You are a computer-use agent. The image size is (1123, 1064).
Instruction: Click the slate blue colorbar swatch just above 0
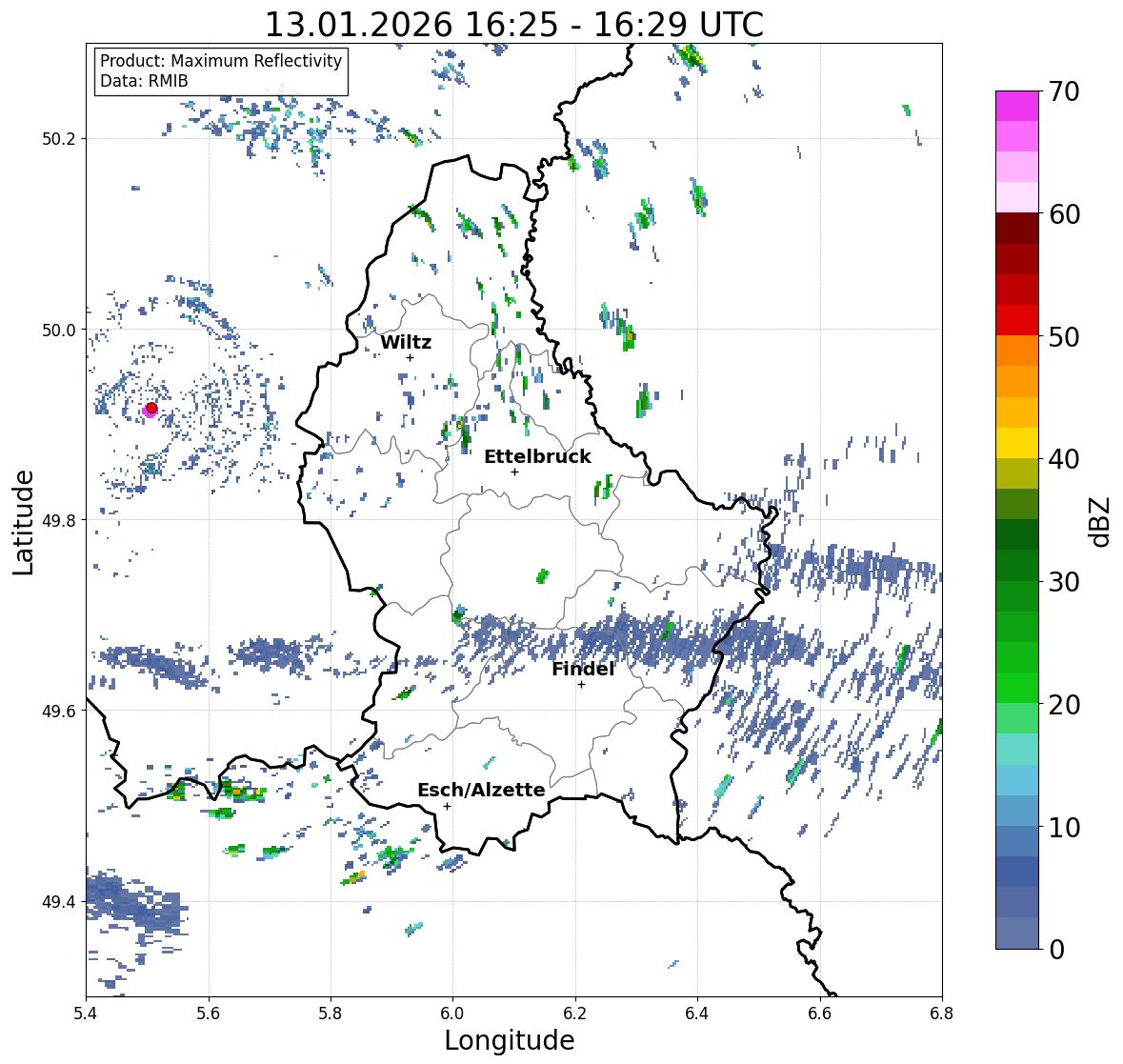tap(1017, 934)
